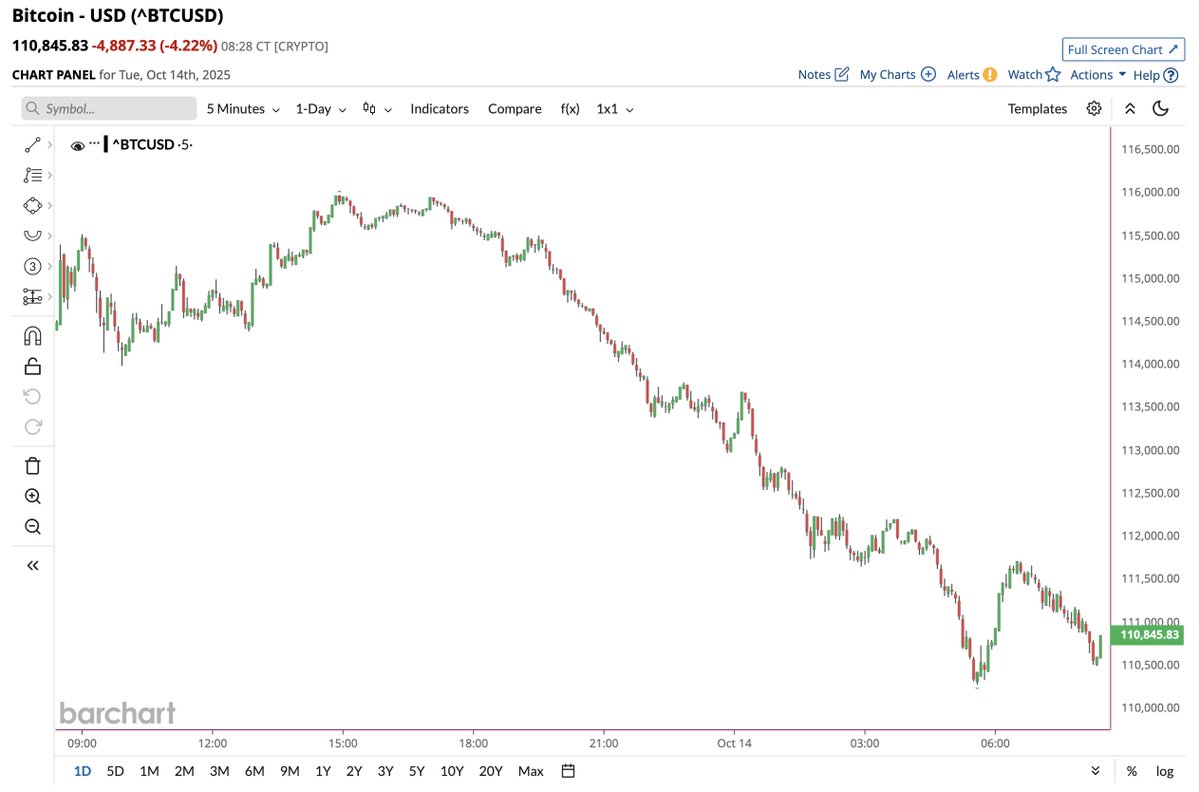
Task: Click the Oct 14 time axis label
Action: (x=734, y=743)
